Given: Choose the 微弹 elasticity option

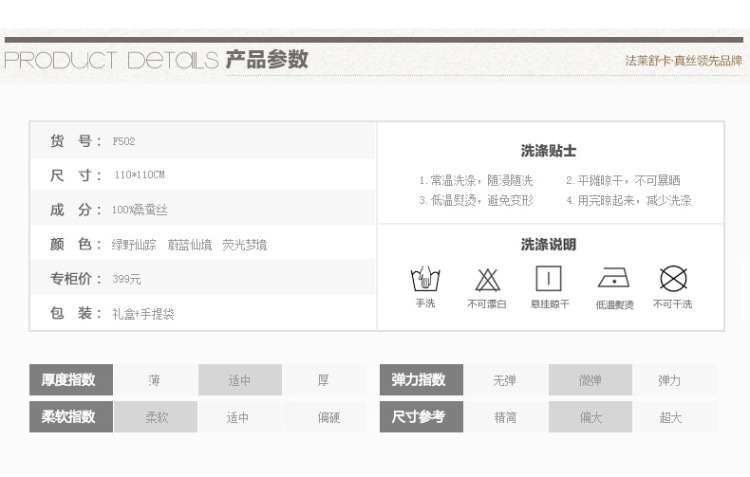Looking at the screenshot, I should click(590, 380).
